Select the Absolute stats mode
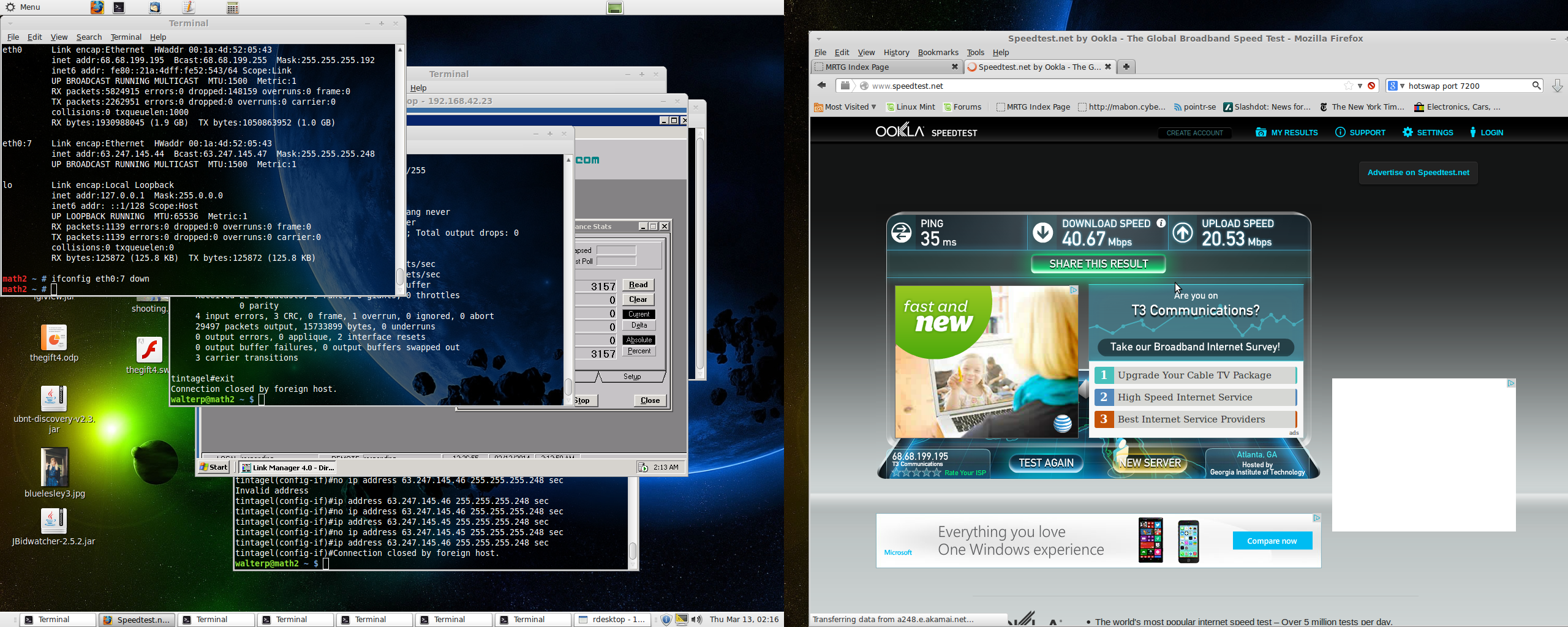 click(639, 340)
